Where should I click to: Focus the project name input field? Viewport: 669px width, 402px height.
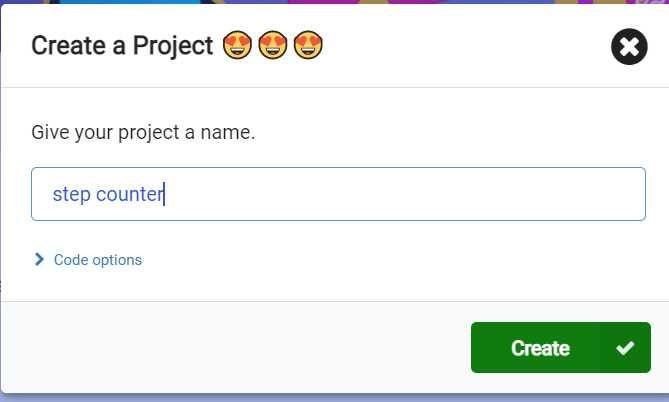[x=338, y=194]
